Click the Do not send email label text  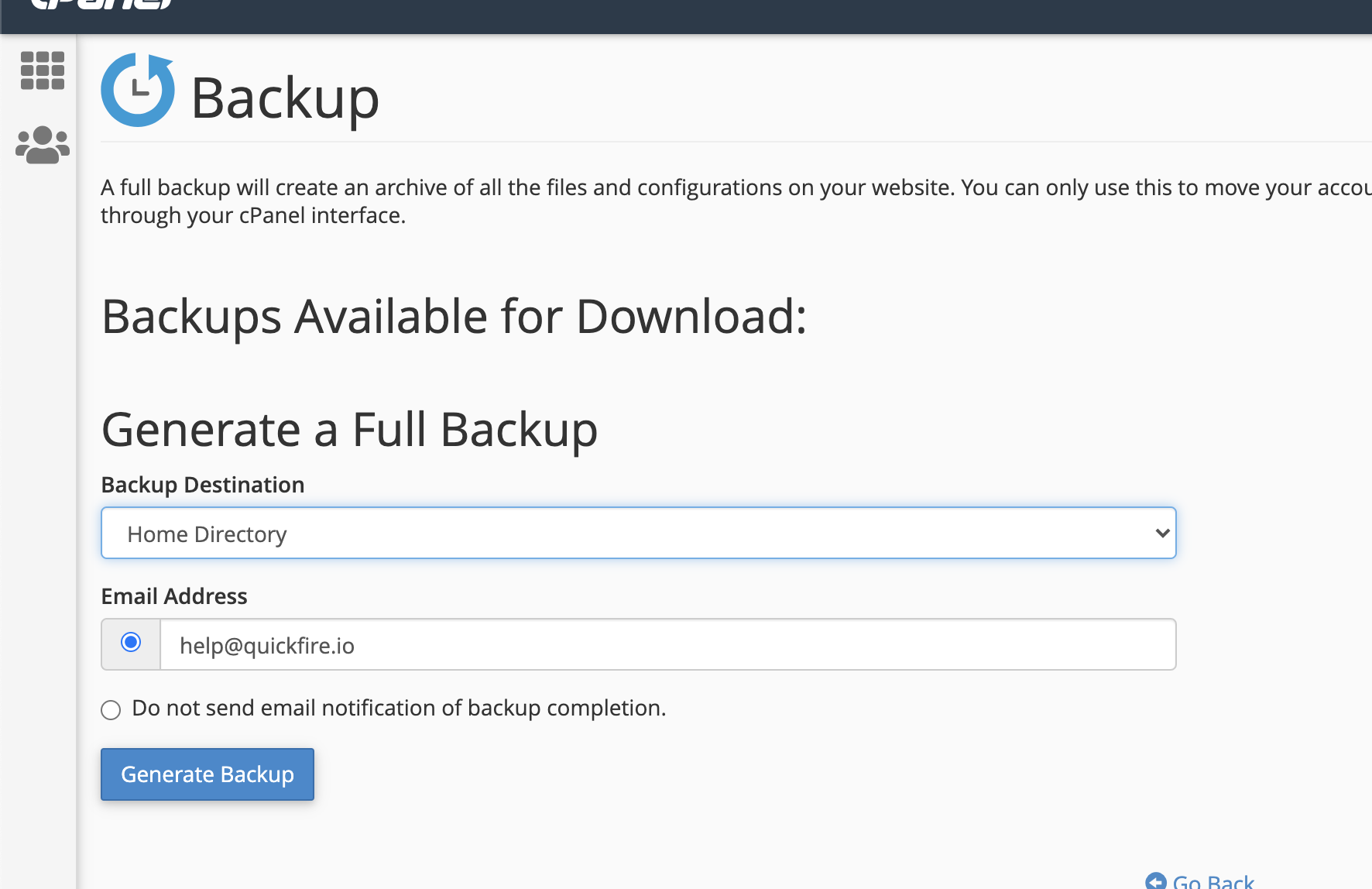click(399, 708)
